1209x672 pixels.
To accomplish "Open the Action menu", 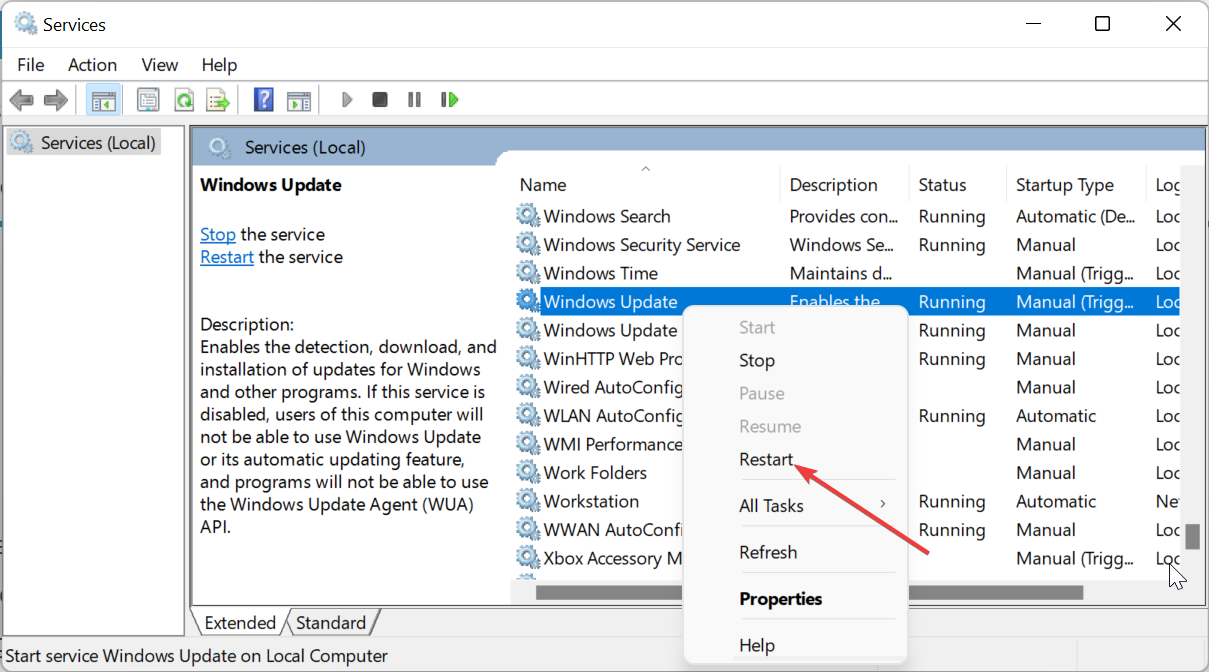I will click(92, 64).
